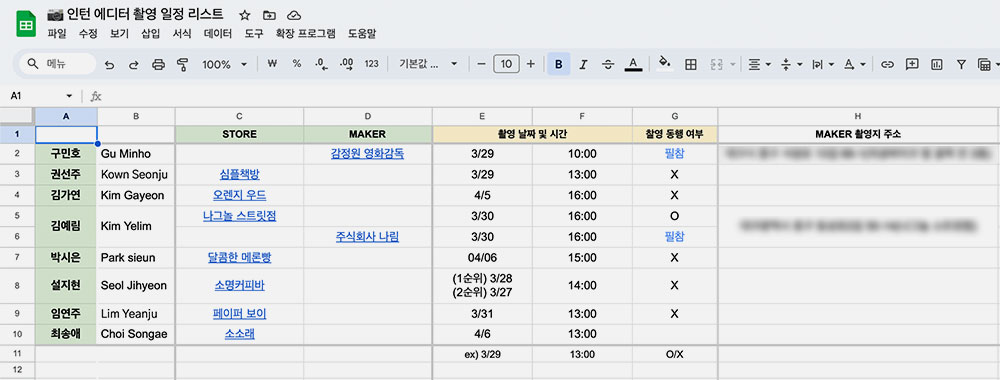Open the 나그놀 스트릿점 link
This screenshot has height=380, width=1000.
click(x=239, y=216)
